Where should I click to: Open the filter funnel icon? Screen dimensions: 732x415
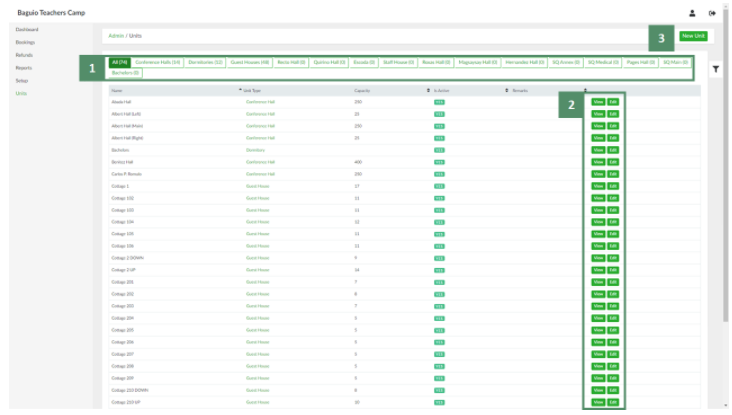point(715,69)
